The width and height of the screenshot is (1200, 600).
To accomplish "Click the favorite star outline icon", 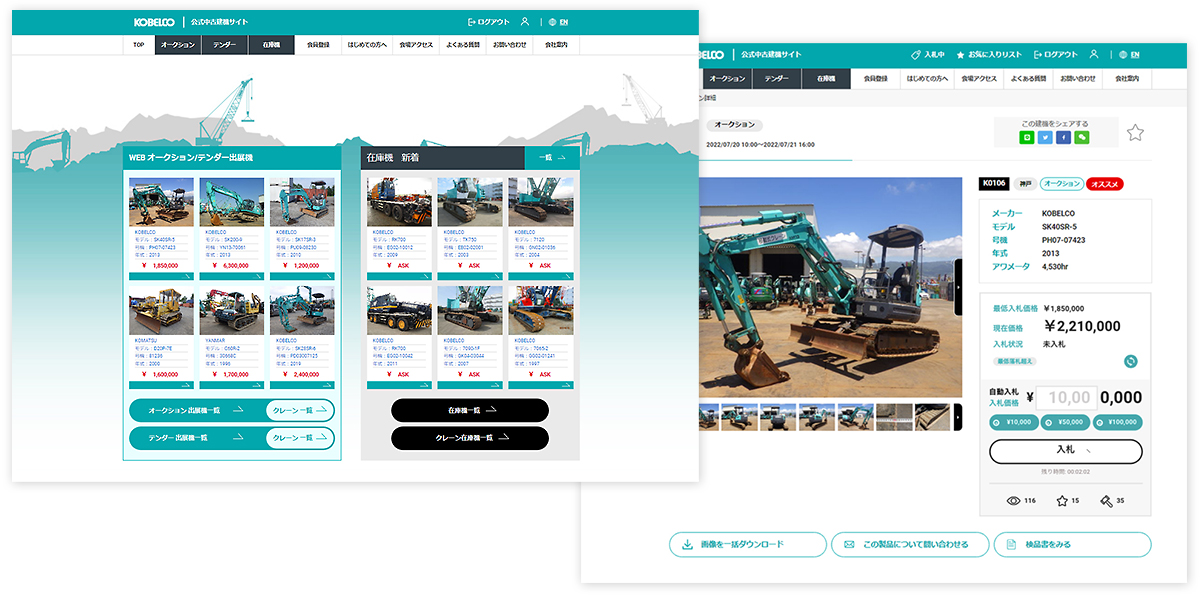I will tap(1135, 133).
